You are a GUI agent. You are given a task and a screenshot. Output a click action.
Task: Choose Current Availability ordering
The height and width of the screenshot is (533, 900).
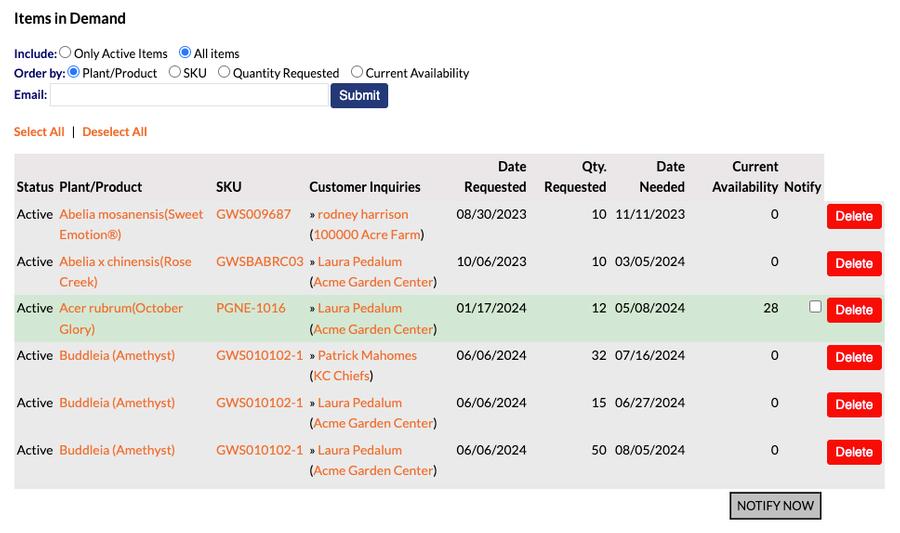click(x=357, y=72)
